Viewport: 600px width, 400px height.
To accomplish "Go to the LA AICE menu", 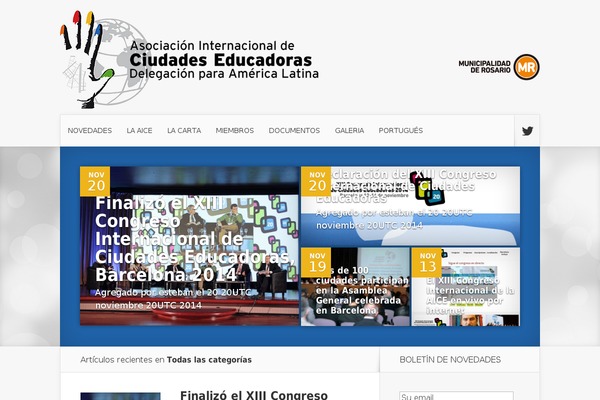I will [139, 131].
